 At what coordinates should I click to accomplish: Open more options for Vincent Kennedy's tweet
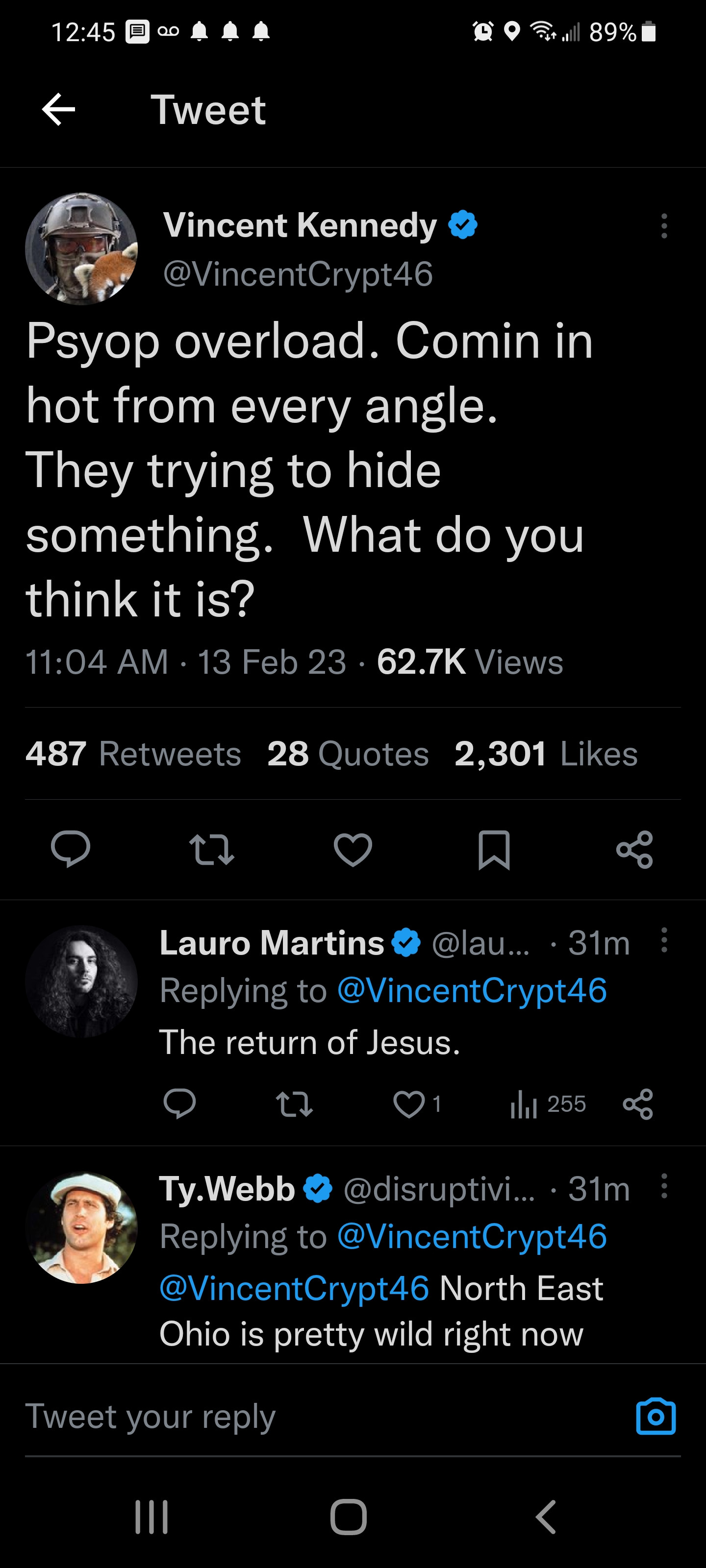(x=664, y=226)
